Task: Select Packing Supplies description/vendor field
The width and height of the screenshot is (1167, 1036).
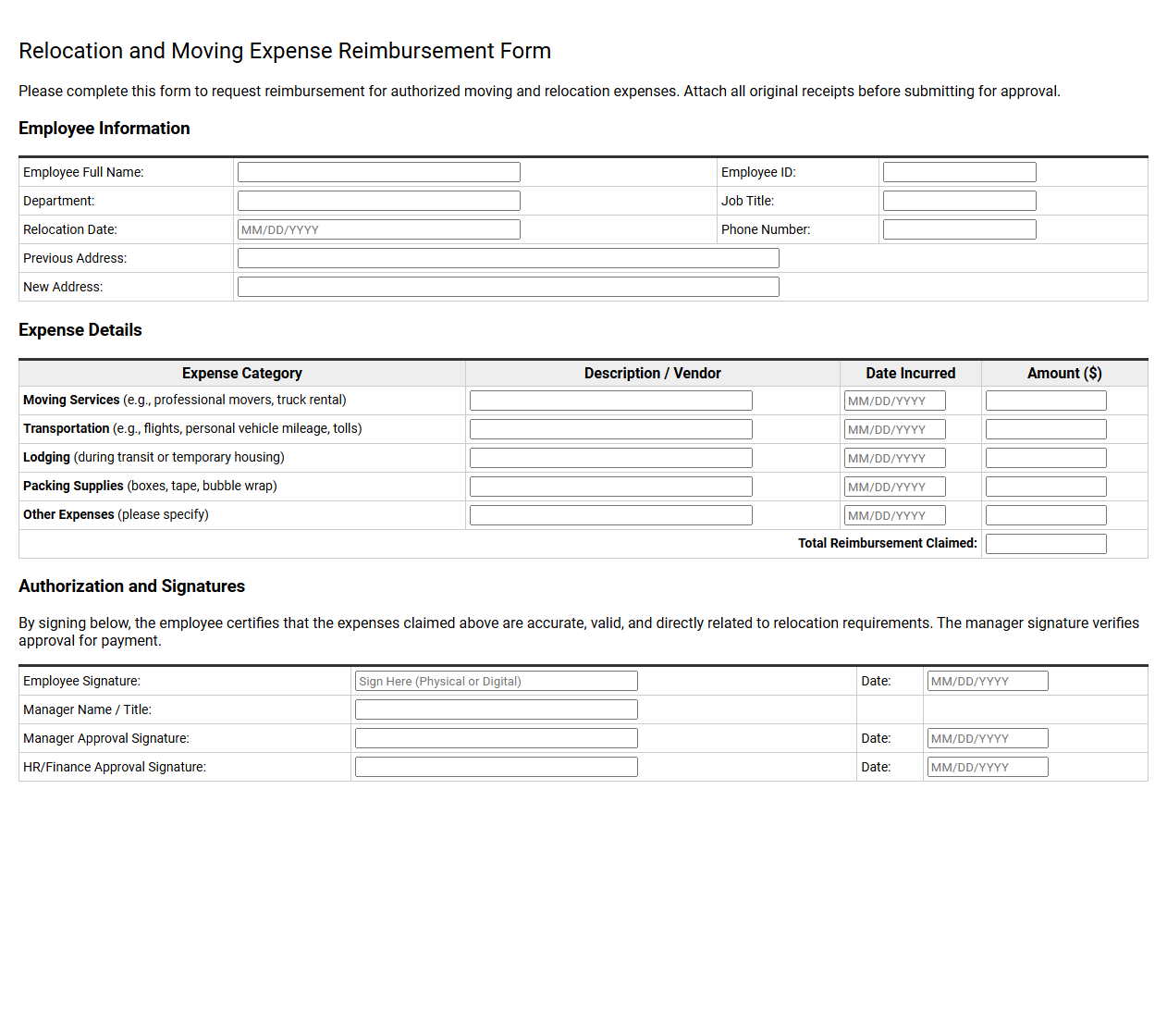Action: pyautogui.click(x=611, y=487)
